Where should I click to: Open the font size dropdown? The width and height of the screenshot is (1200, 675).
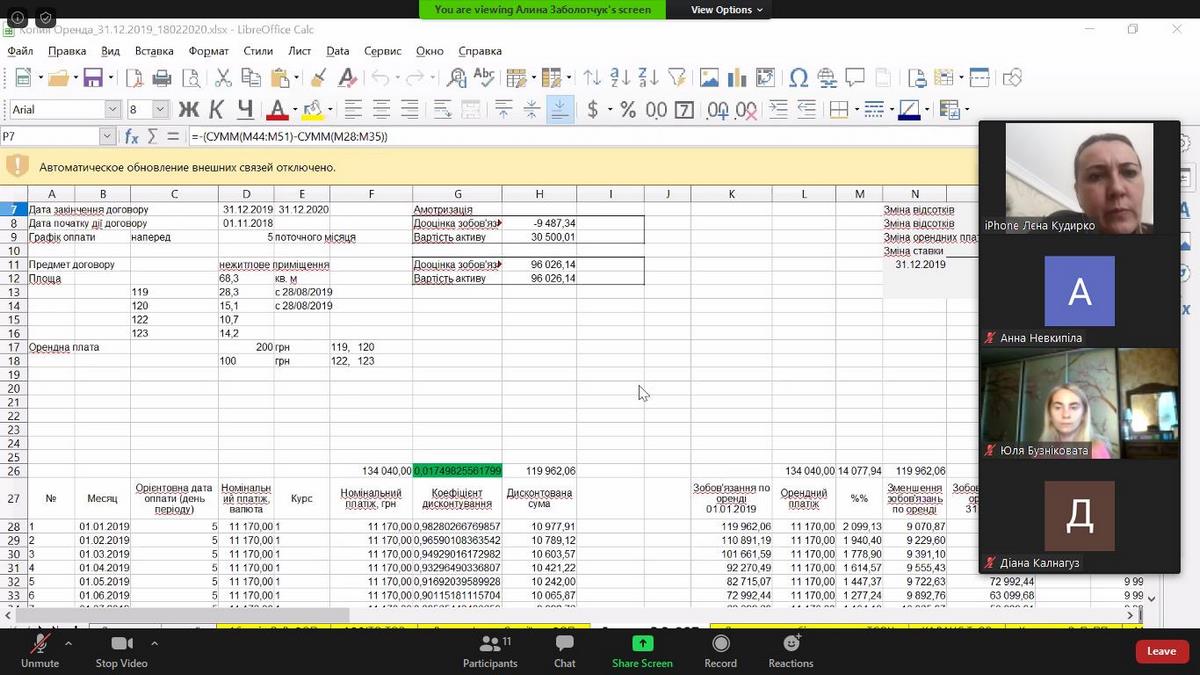[x=161, y=110]
